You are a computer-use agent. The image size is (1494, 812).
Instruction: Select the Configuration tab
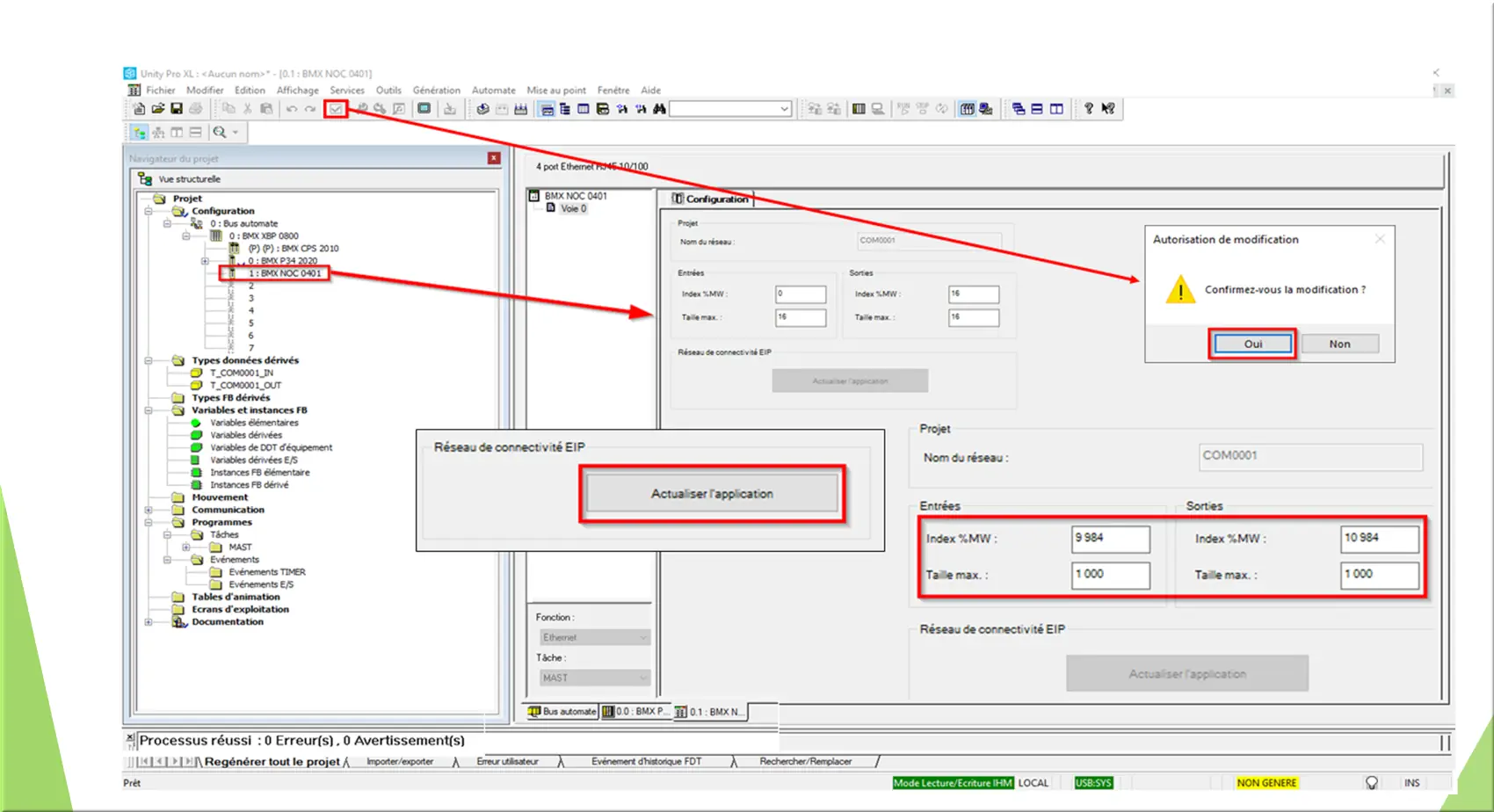tap(710, 199)
